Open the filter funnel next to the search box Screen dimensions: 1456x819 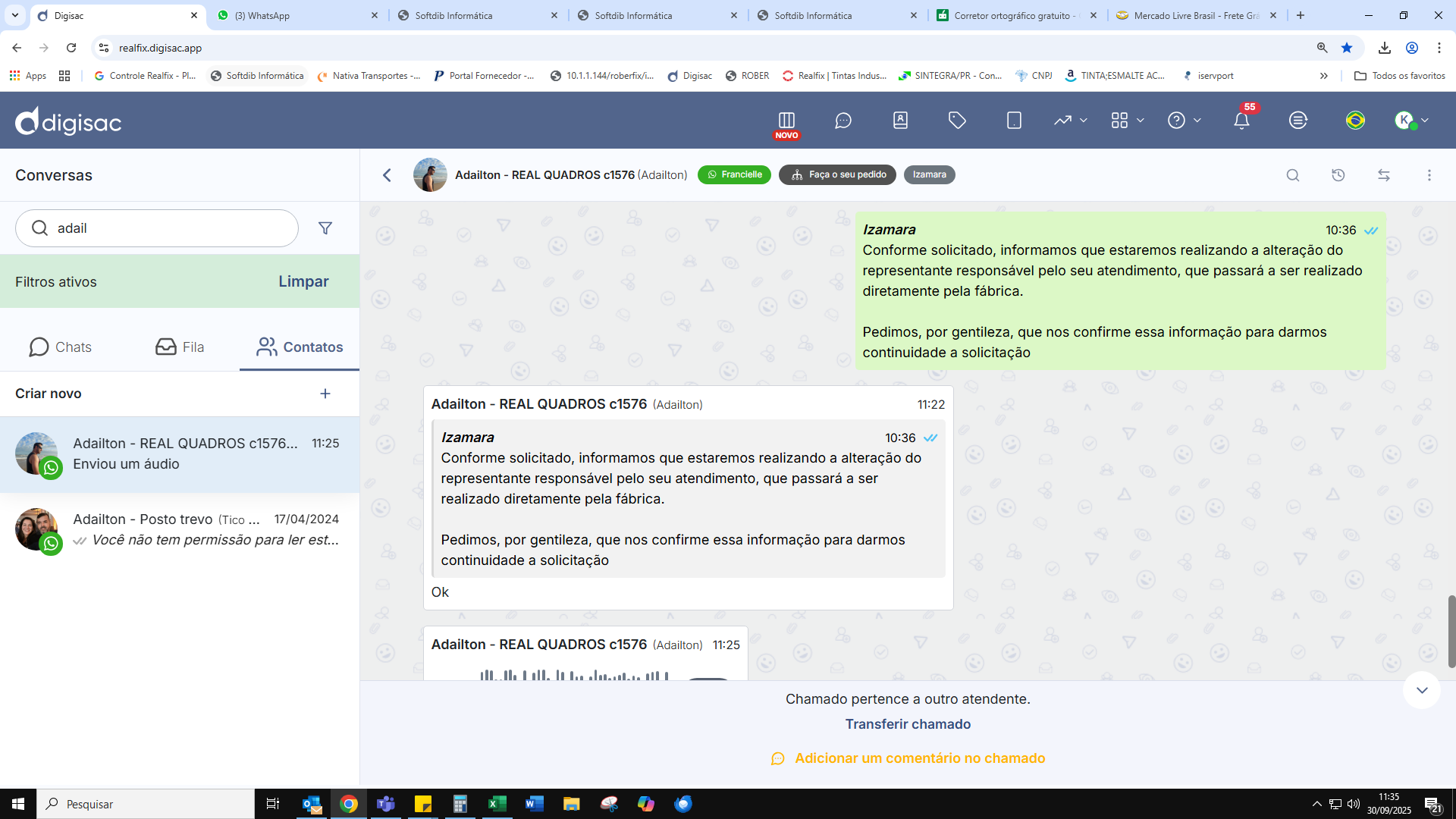(325, 228)
